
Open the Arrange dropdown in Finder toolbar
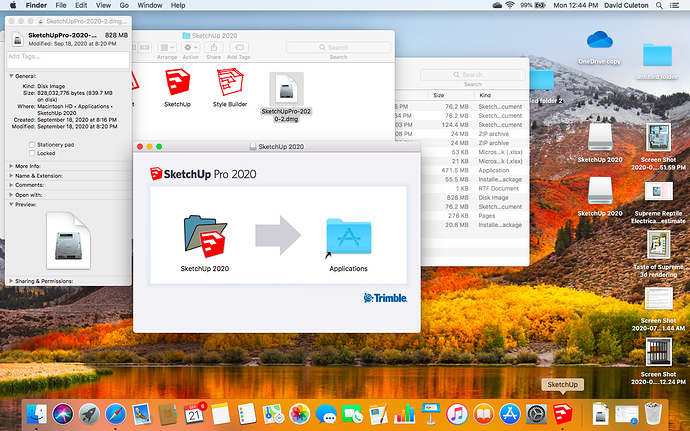(167, 47)
